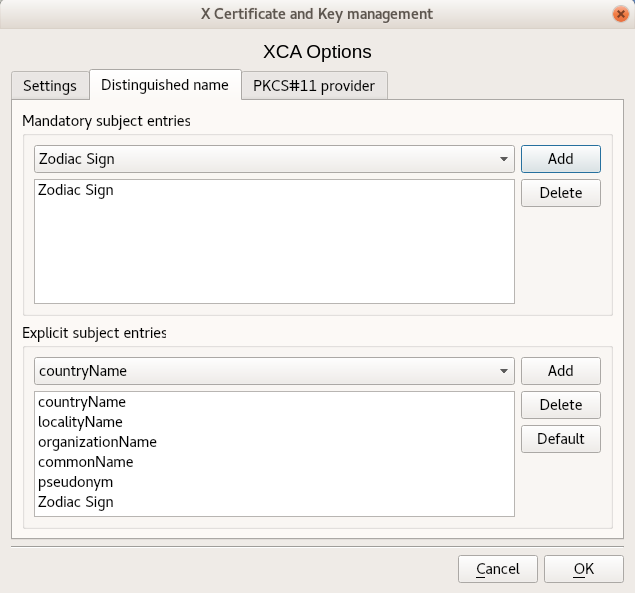Open the countryName explicit entries dropdown
Image resolution: width=635 pixels, height=593 pixels.
(x=274, y=371)
